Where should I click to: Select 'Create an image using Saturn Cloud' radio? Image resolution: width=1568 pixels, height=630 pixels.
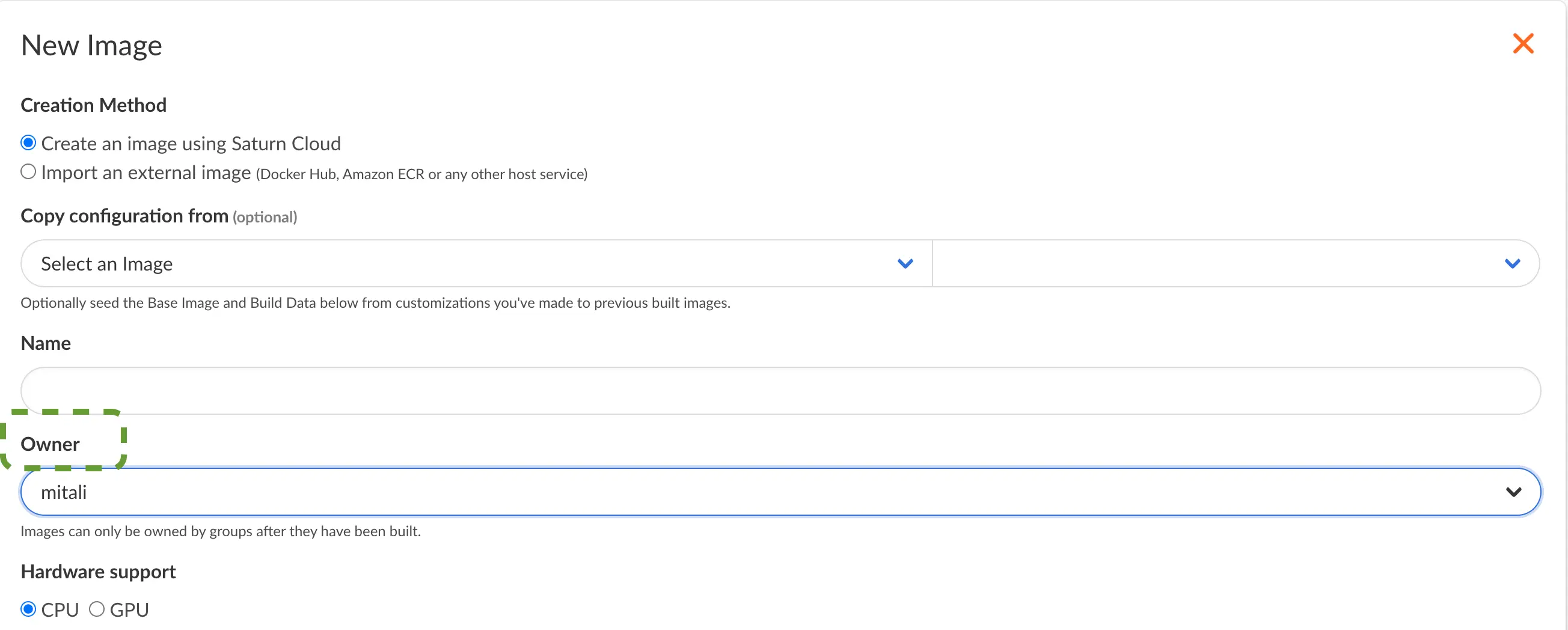(28, 143)
